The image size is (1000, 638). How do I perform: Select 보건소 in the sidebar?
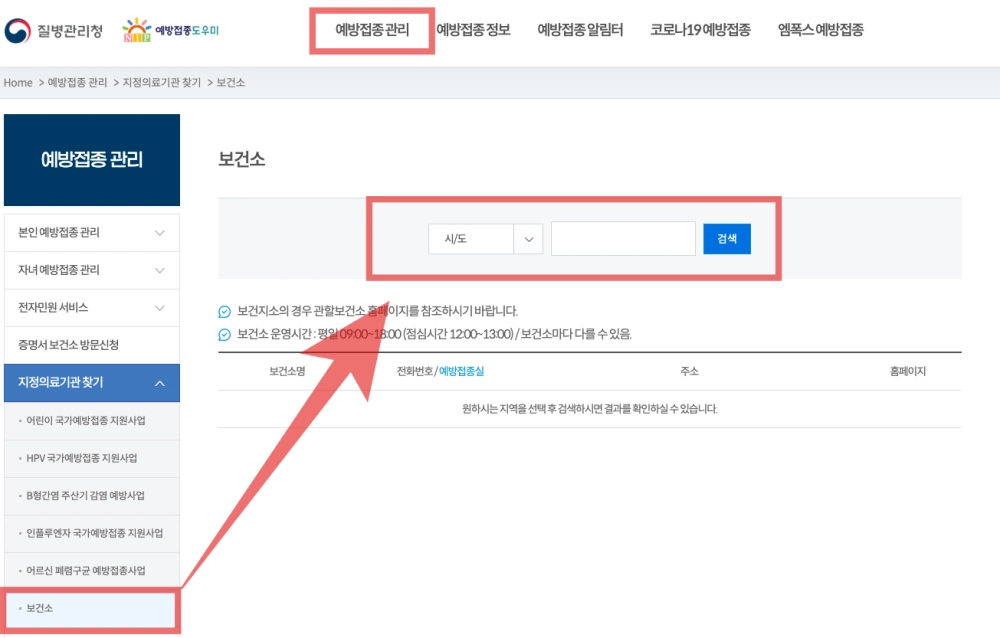coord(92,607)
